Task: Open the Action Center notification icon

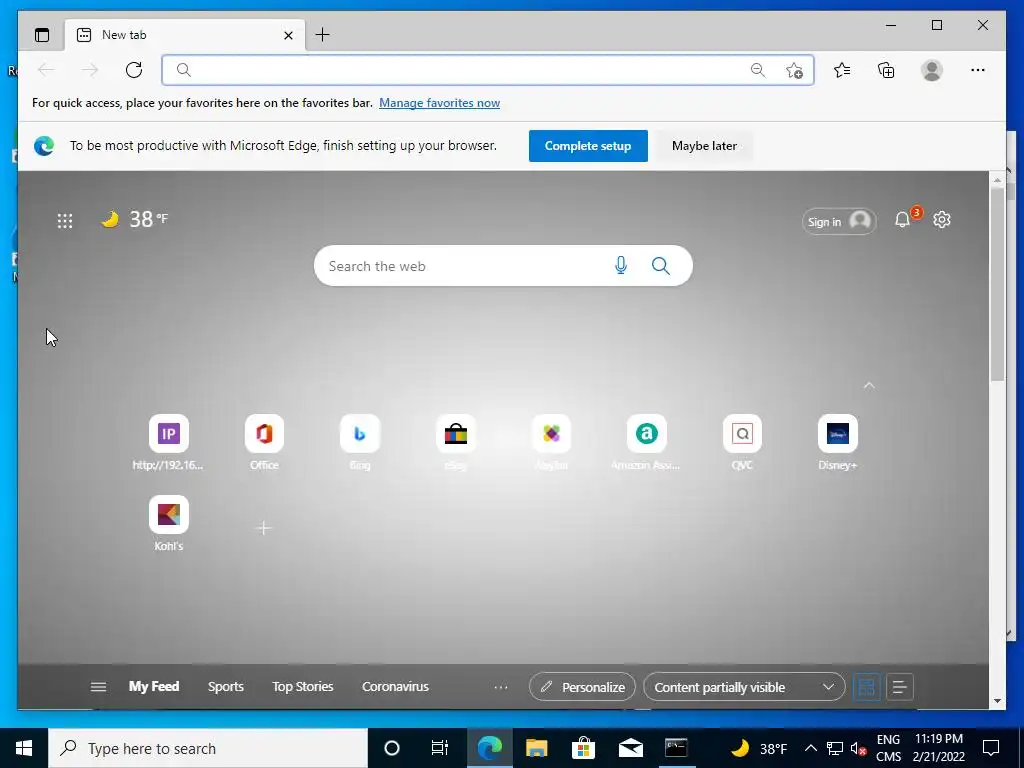Action: pyautogui.click(x=991, y=748)
